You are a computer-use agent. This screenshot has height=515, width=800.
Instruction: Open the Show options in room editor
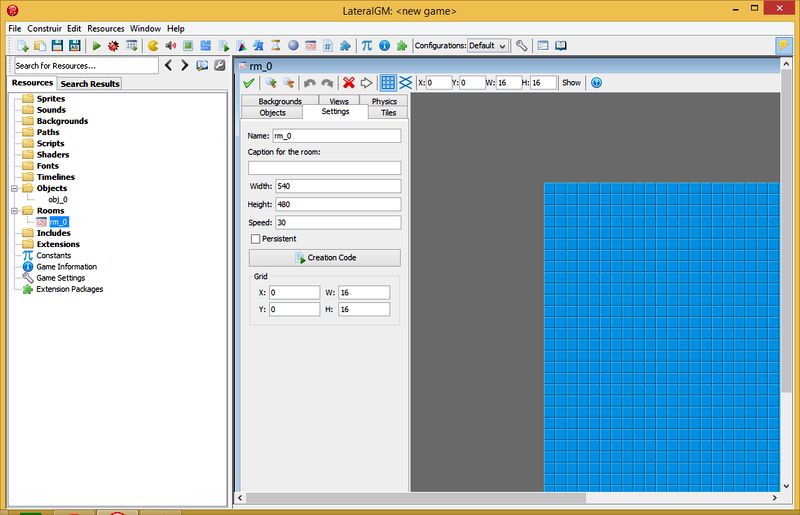point(571,83)
